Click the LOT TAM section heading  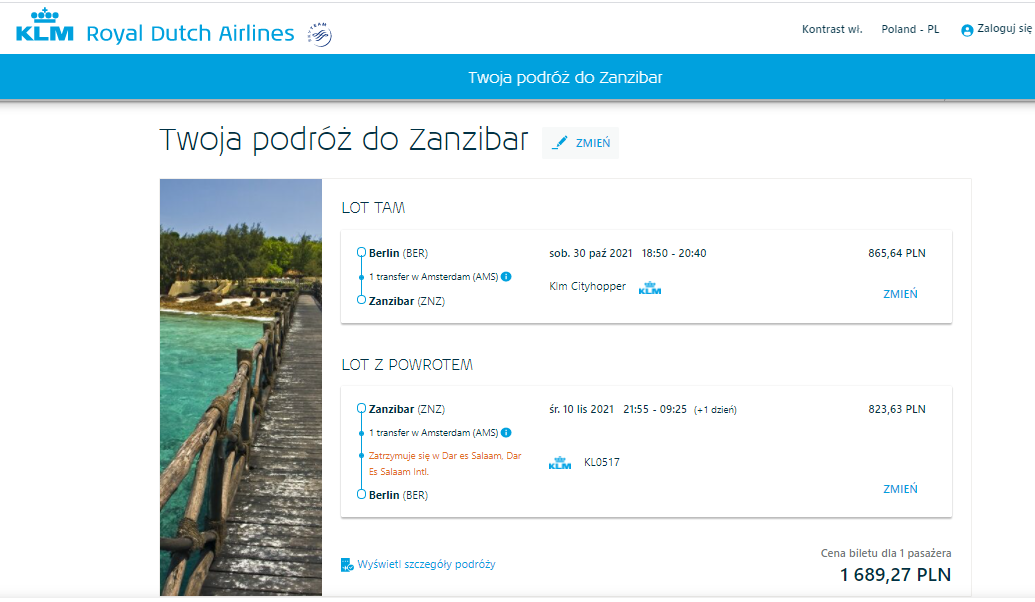(373, 207)
